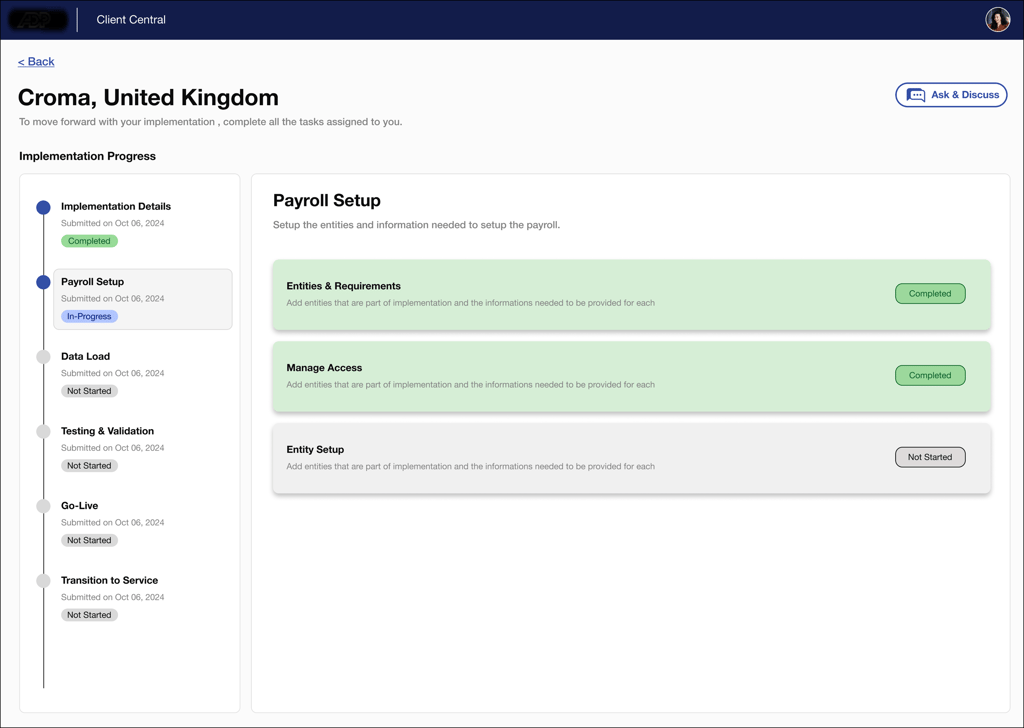Screen dimensions: 1024x728
Task: Open Entities & Requirements card title
Action: click(344, 286)
